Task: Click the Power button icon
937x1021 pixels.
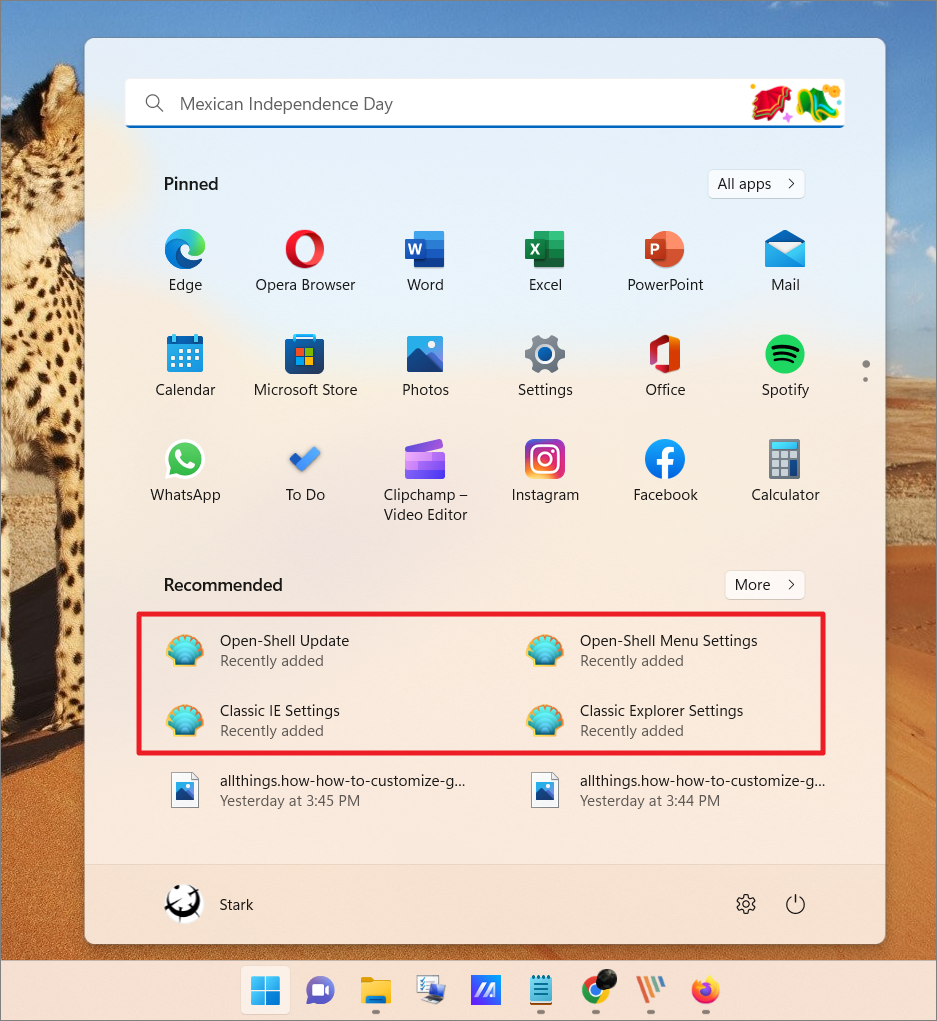Action: [x=795, y=904]
